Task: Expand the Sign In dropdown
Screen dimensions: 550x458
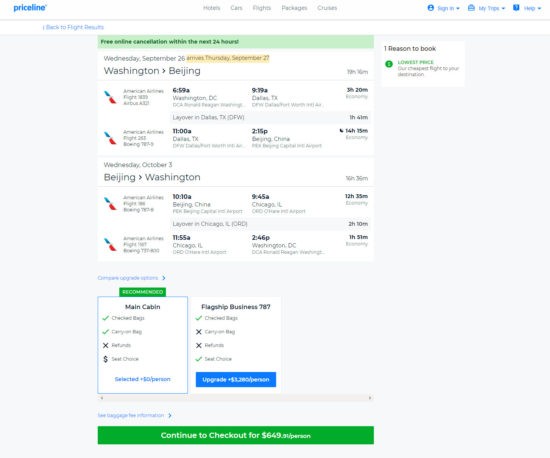Action: click(458, 8)
